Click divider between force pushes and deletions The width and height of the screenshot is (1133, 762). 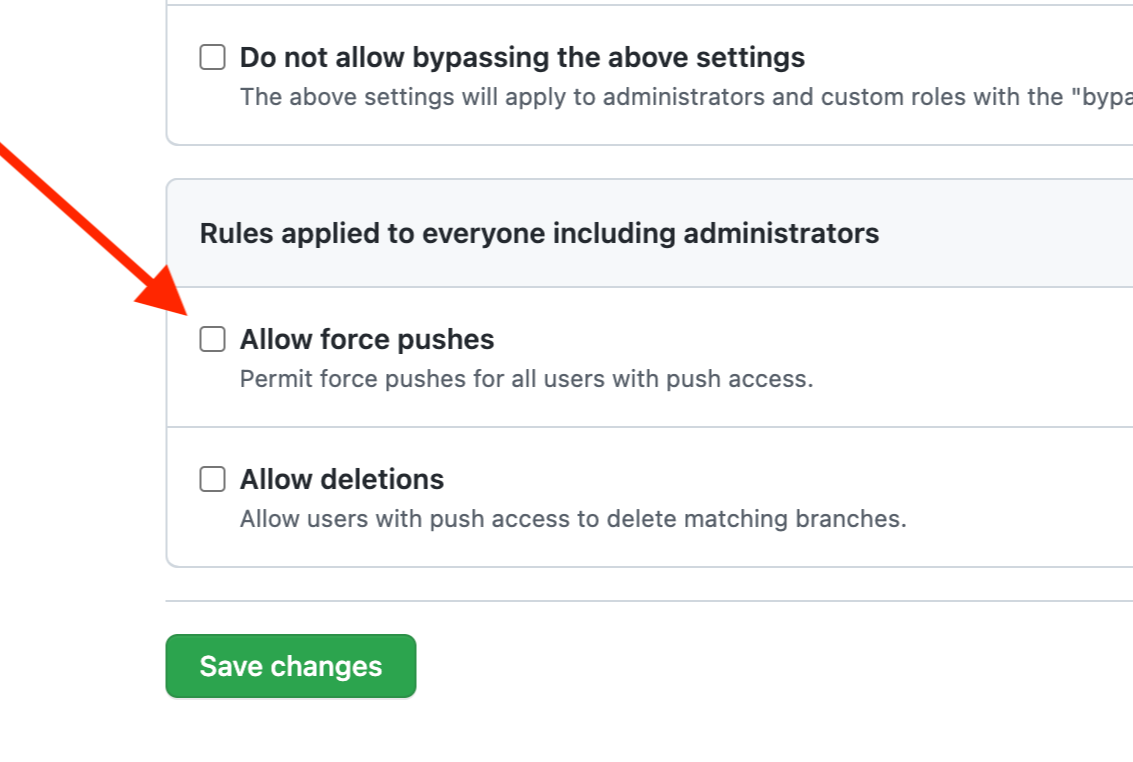(x=650, y=427)
